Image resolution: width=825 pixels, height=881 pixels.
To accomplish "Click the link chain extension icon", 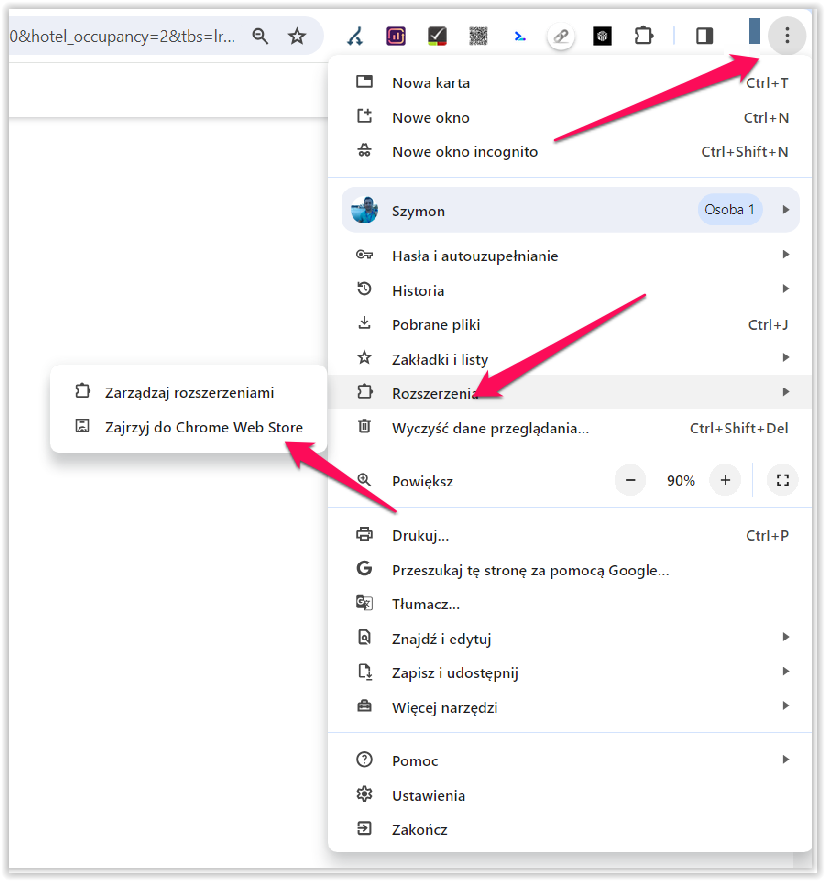I will click(561, 37).
